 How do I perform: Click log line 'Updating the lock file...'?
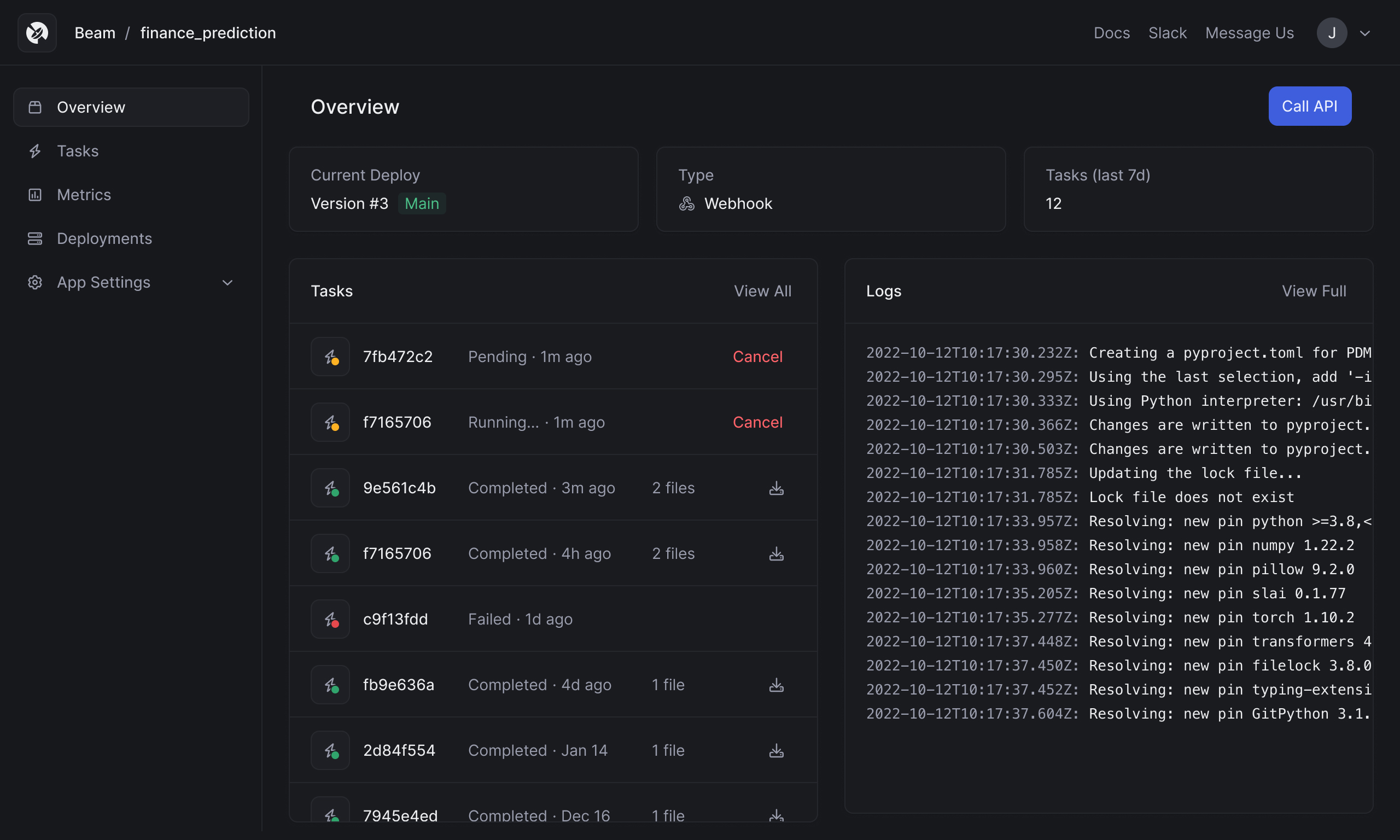[1195, 473]
